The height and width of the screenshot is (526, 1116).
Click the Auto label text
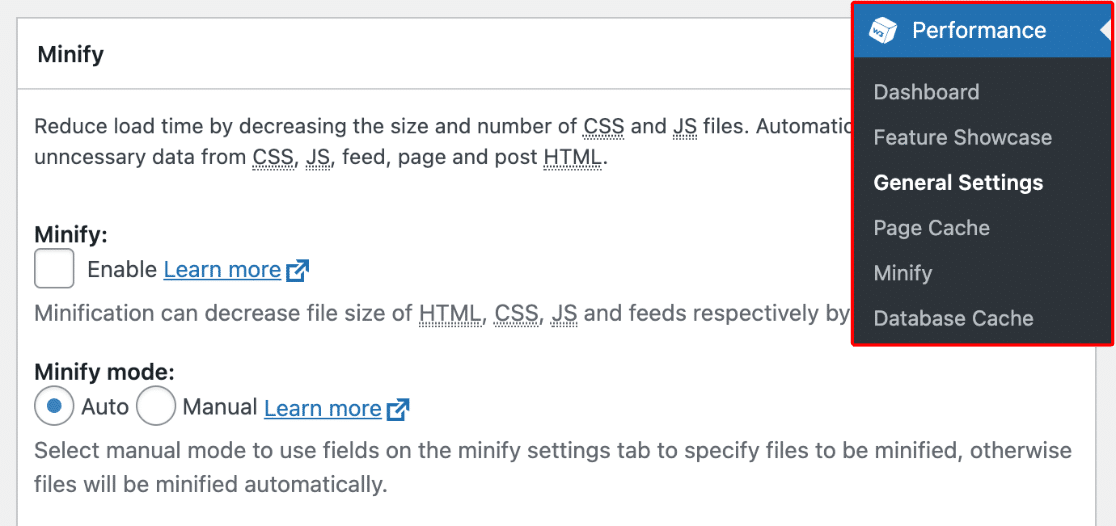pos(105,408)
